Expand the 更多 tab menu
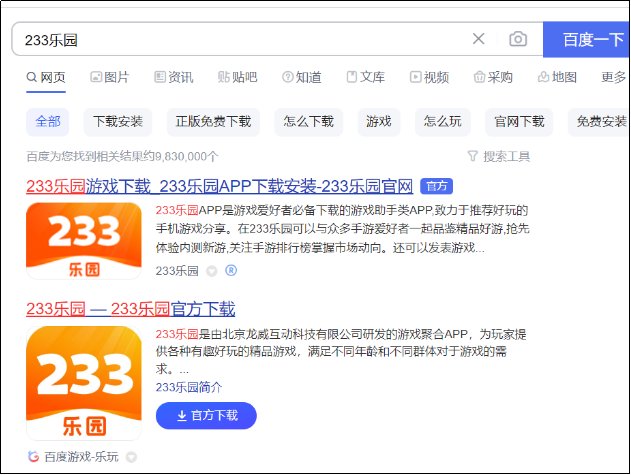The width and height of the screenshot is (631, 475). (x=614, y=77)
